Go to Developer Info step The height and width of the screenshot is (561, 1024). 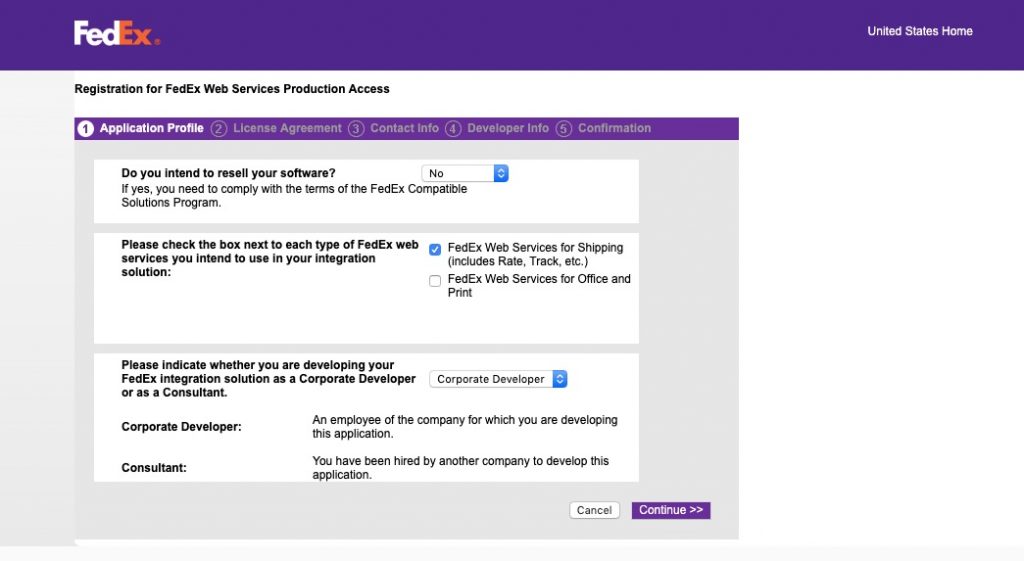coord(508,128)
